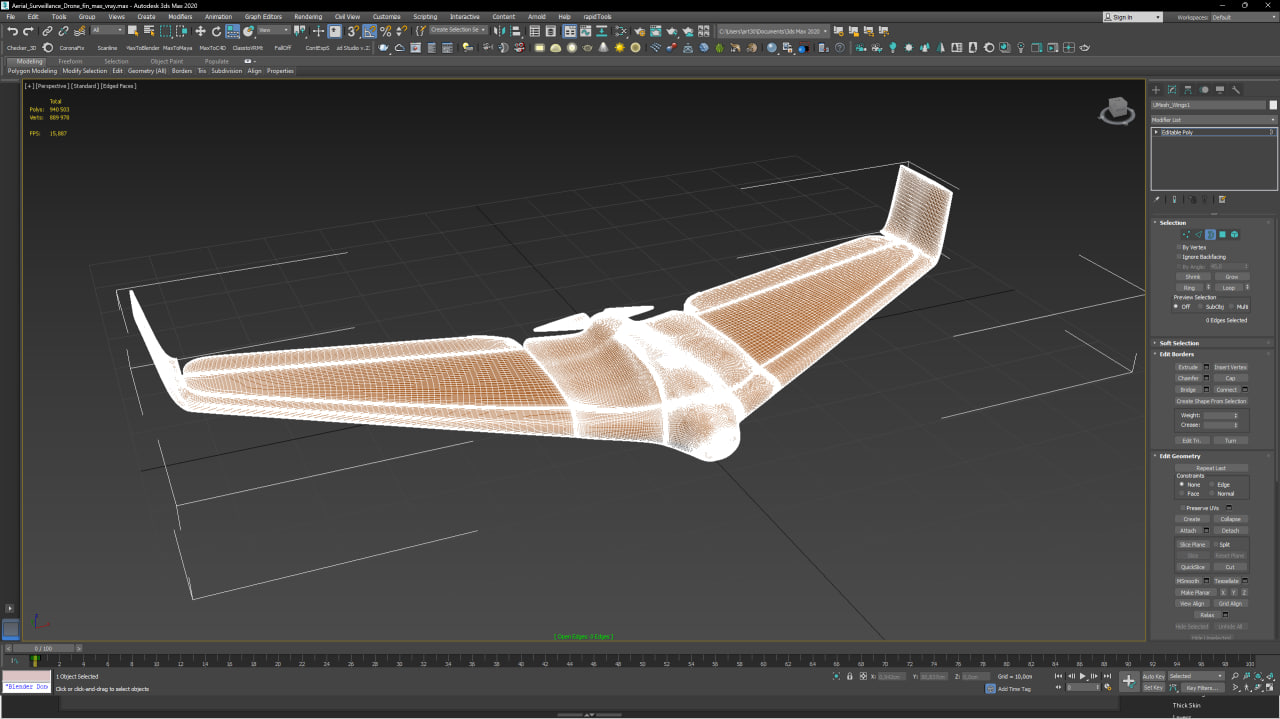Screen dimensions: 1280x719
Task: Select Constraints Edge radio button
Action: point(1212,485)
